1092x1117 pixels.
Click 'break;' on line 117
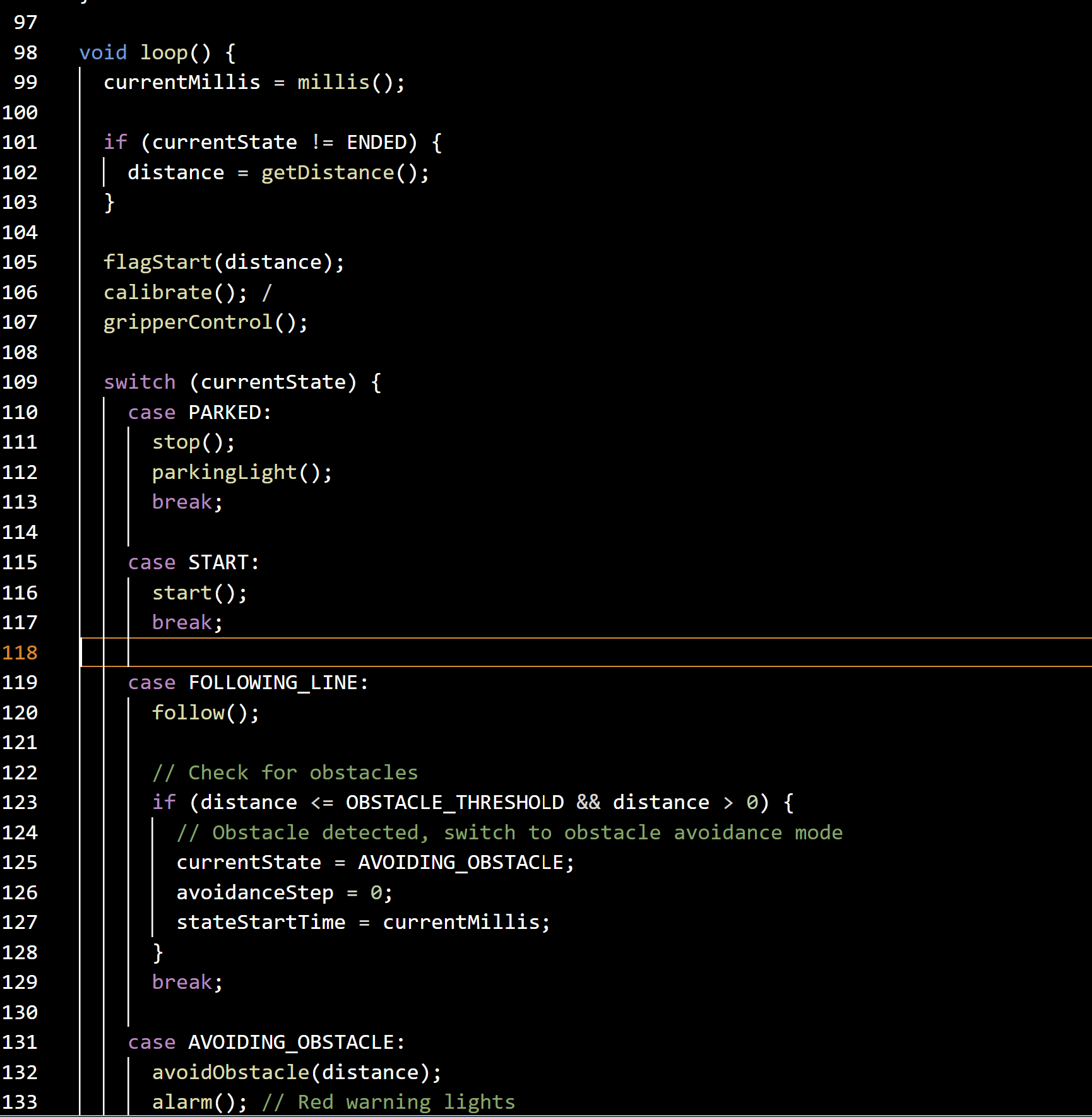click(187, 622)
